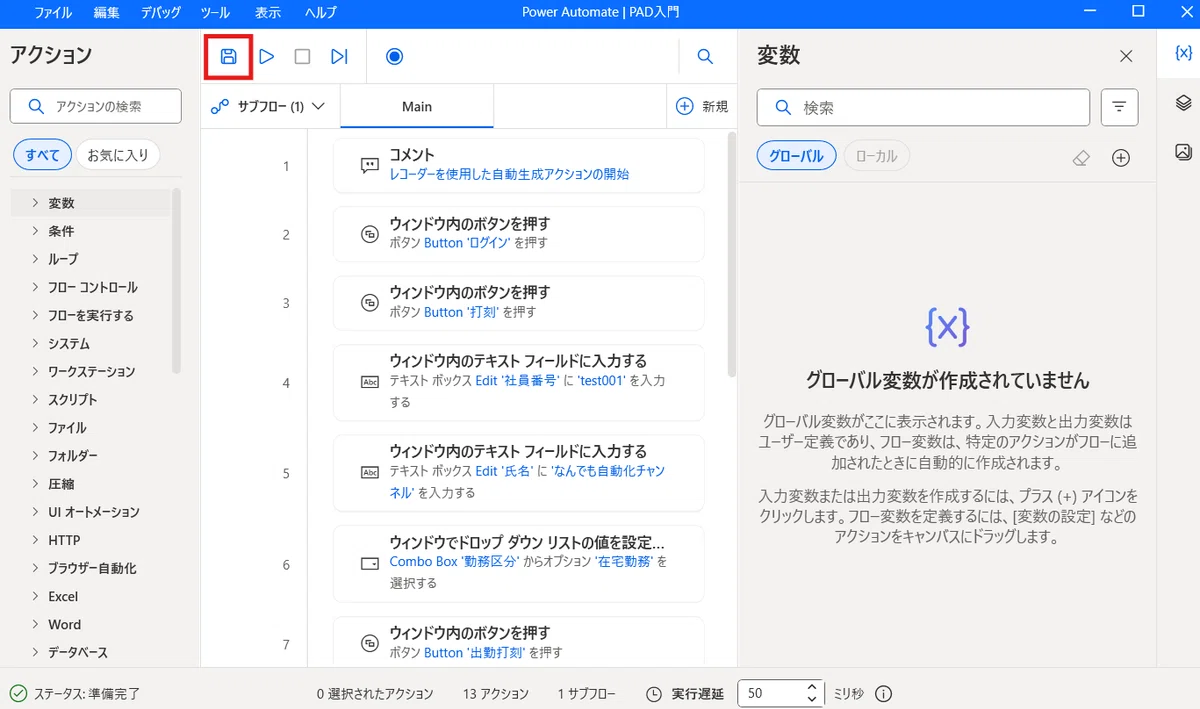1200x709 pixels.
Task: Expand the ループ action group
Action: click(35, 259)
